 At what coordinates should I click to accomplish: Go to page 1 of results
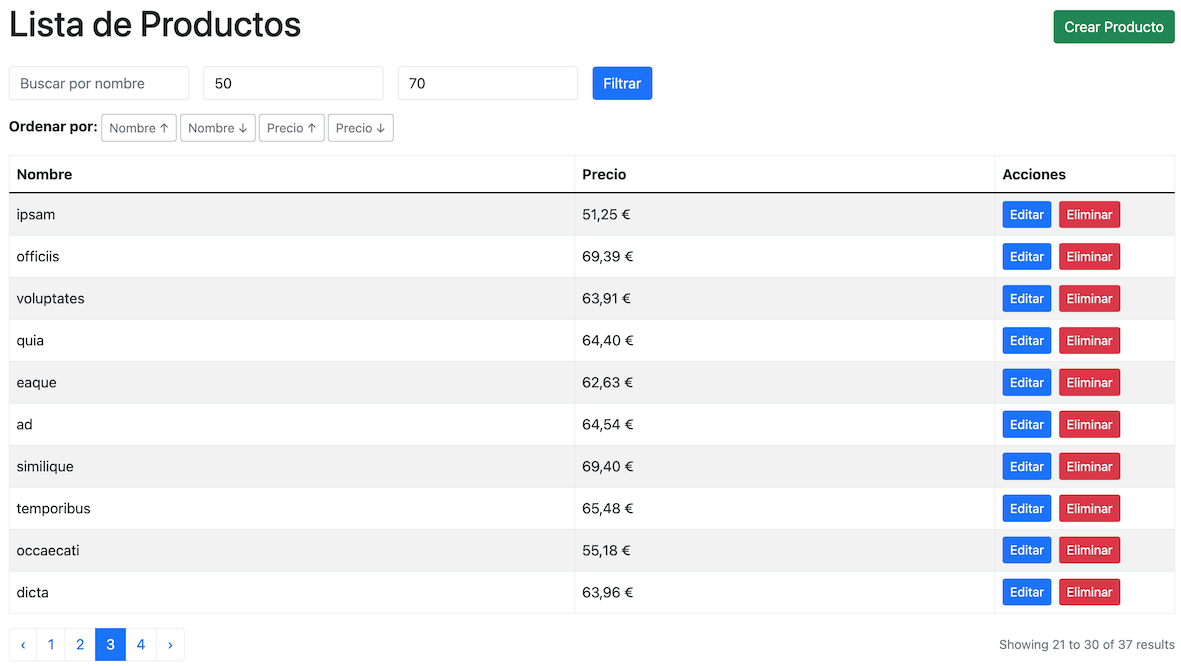50,644
